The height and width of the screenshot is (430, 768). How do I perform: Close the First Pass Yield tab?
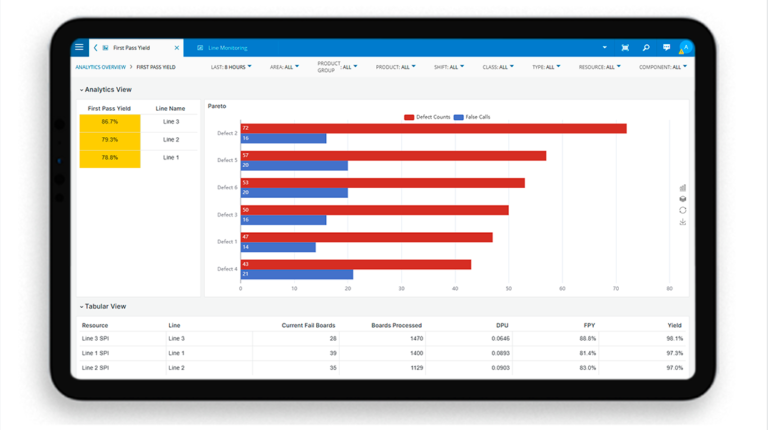coord(177,48)
